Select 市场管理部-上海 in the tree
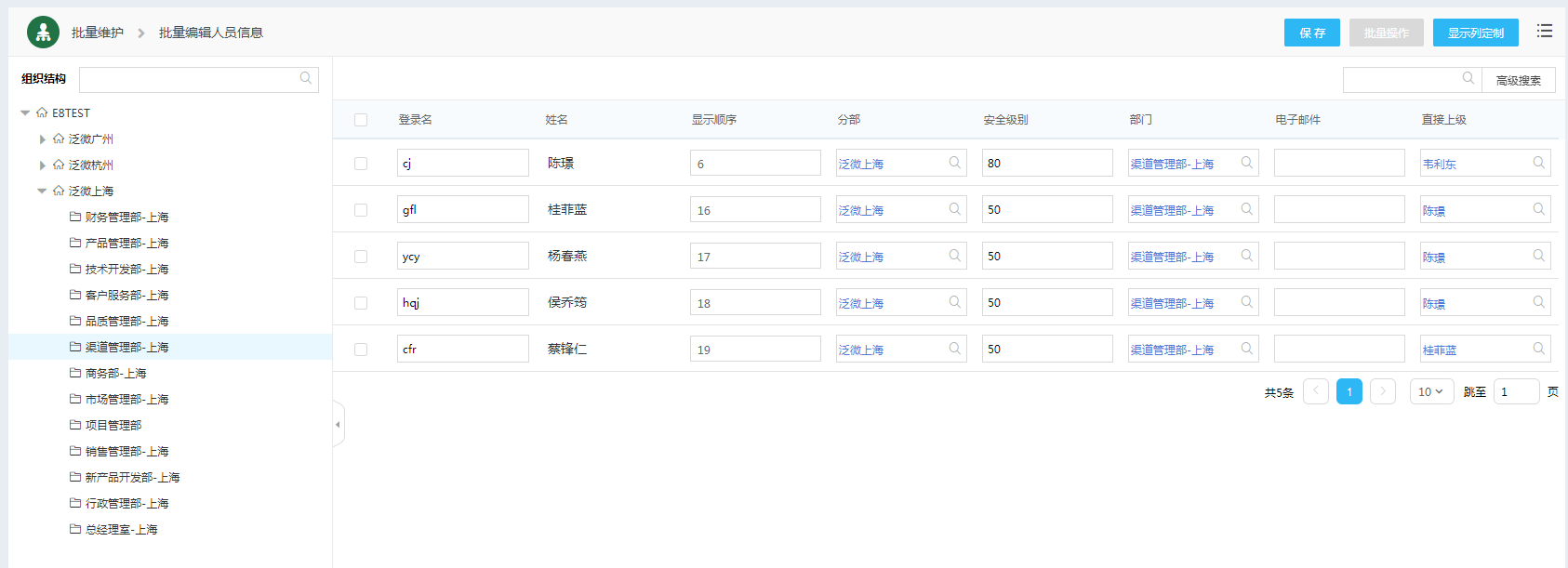Screen dimensions: 1568x568 pos(126,399)
